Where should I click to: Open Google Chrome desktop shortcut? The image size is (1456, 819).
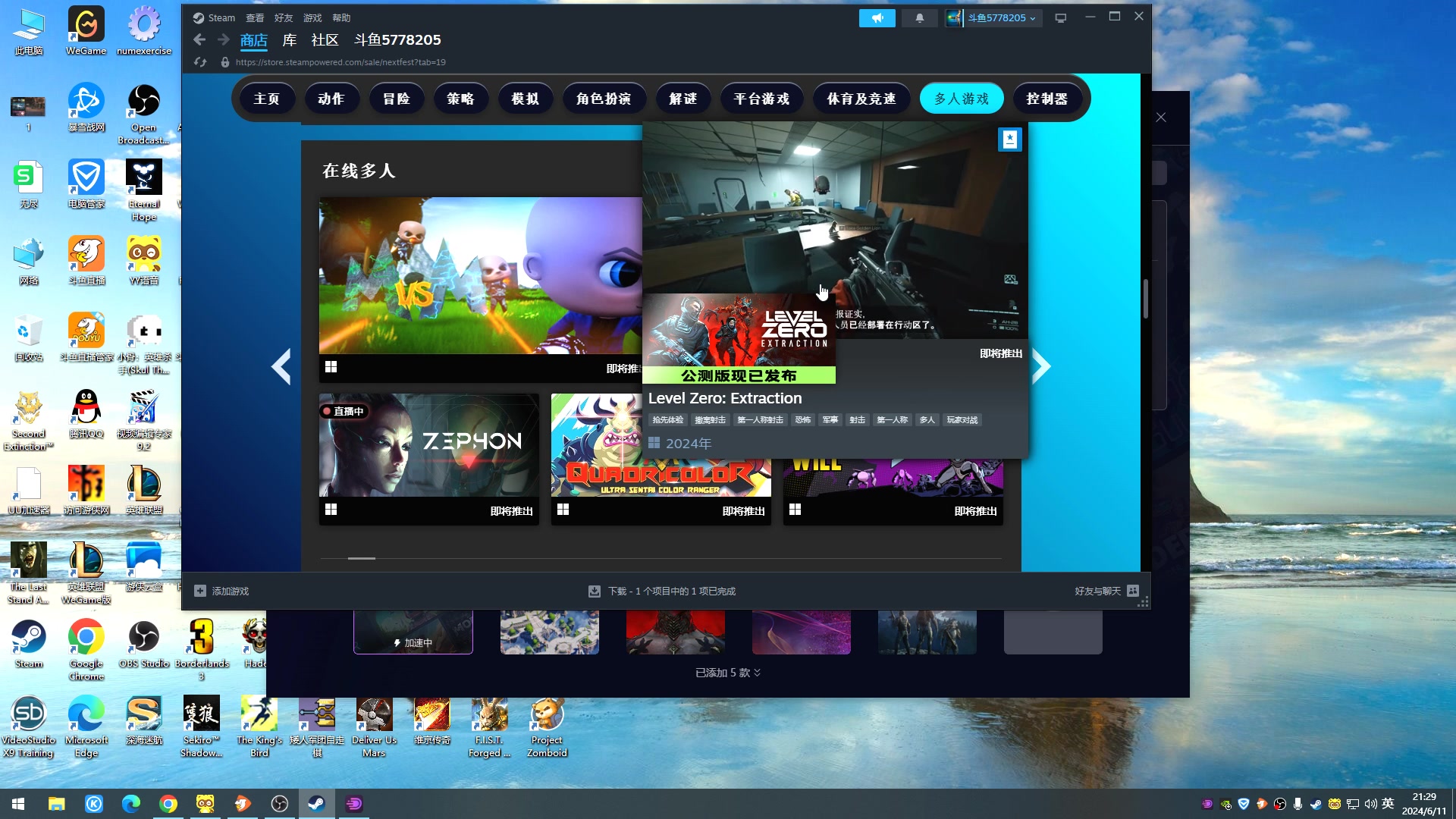(86, 650)
